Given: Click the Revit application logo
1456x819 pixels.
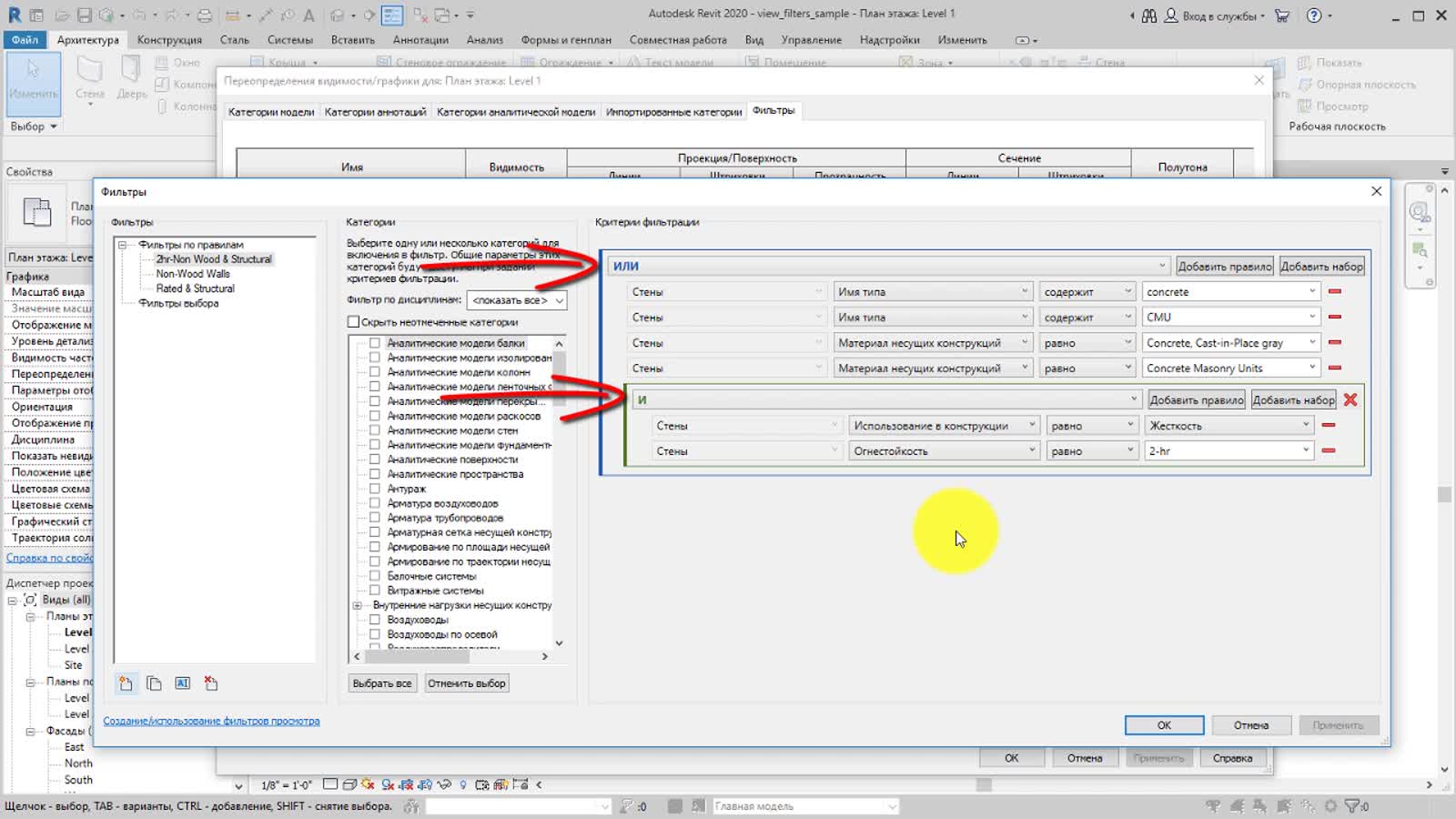Looking at the screenshot, I should point(14,15).
